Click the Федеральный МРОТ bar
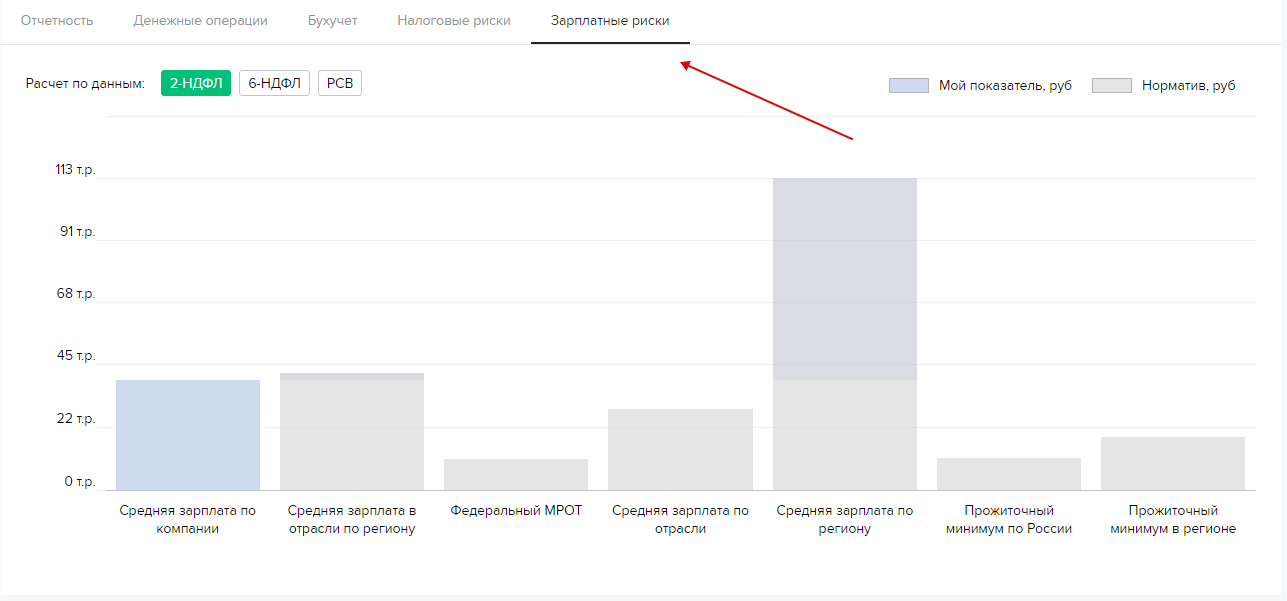Viewport: 1287px width, 601px height. click(x=516, y=474)
